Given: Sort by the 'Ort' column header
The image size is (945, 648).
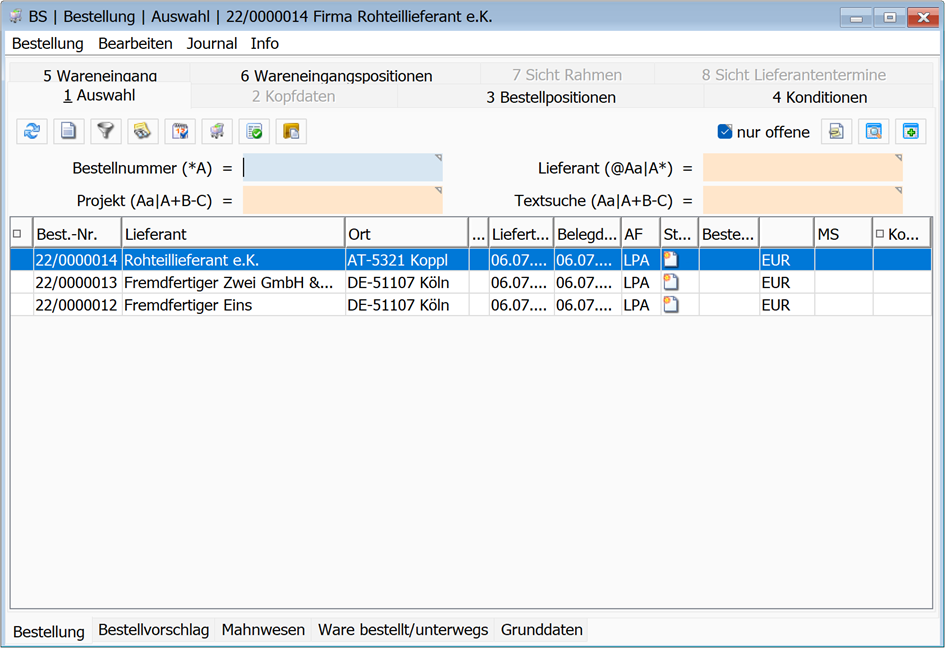Looking at the screenshot, I should click(405, 234).
